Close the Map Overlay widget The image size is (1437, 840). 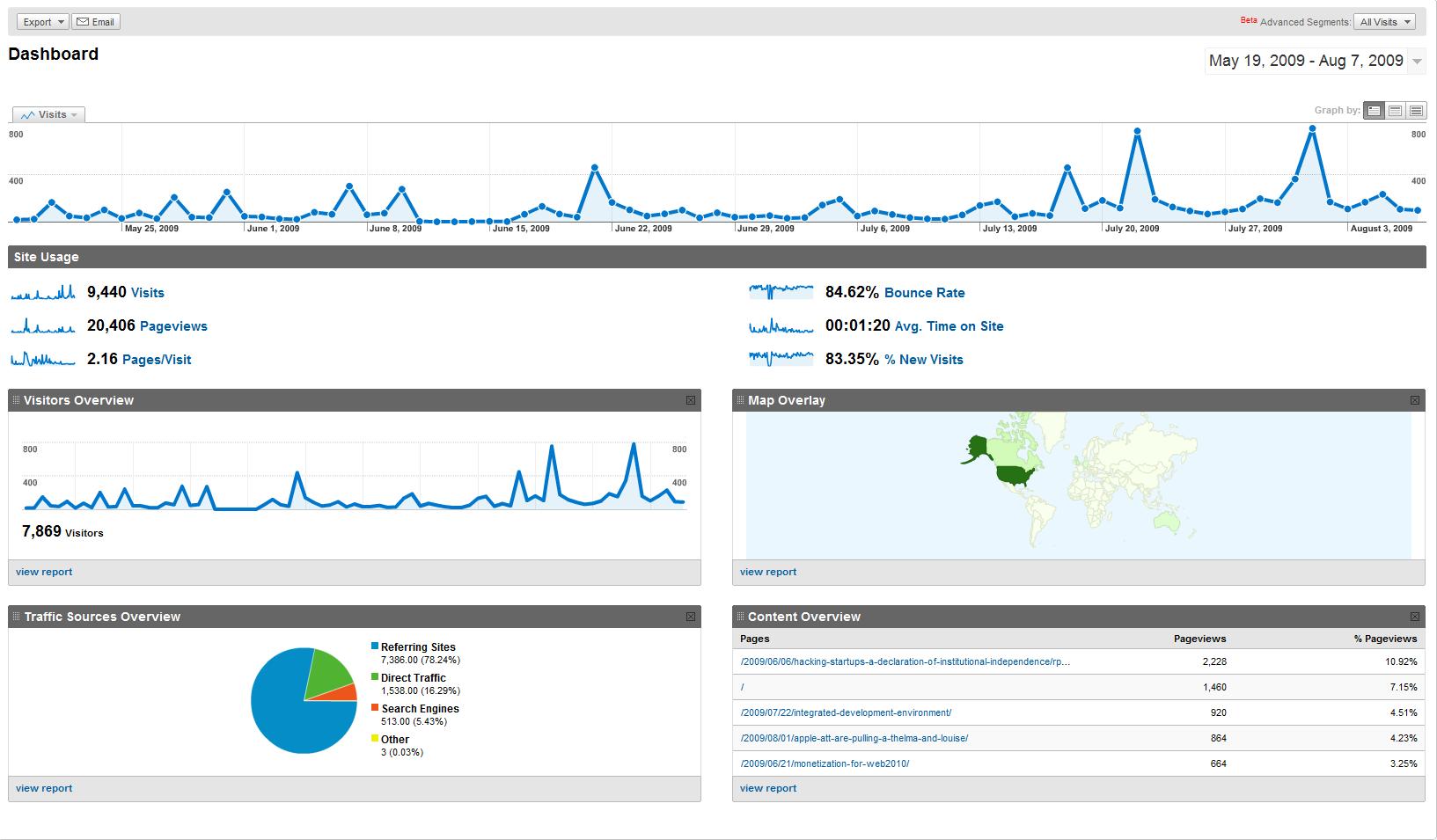coord(1415,400)
